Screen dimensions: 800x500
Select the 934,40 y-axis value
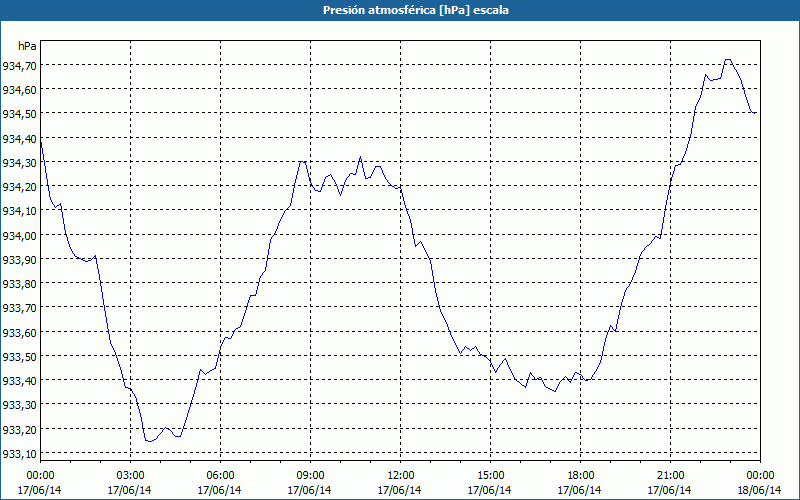pyautogui.click(x=20, y=138)
